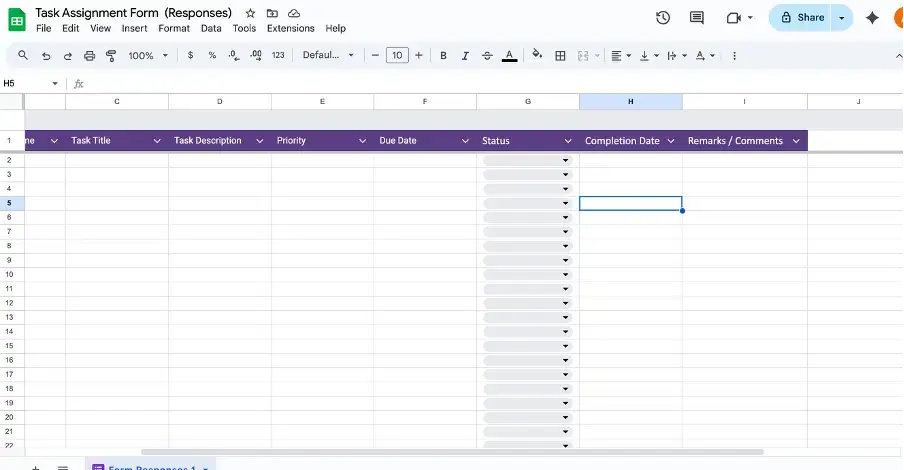Increase decimal places
Viewport: 904px width, 470px height.
(x=256, y=55)
